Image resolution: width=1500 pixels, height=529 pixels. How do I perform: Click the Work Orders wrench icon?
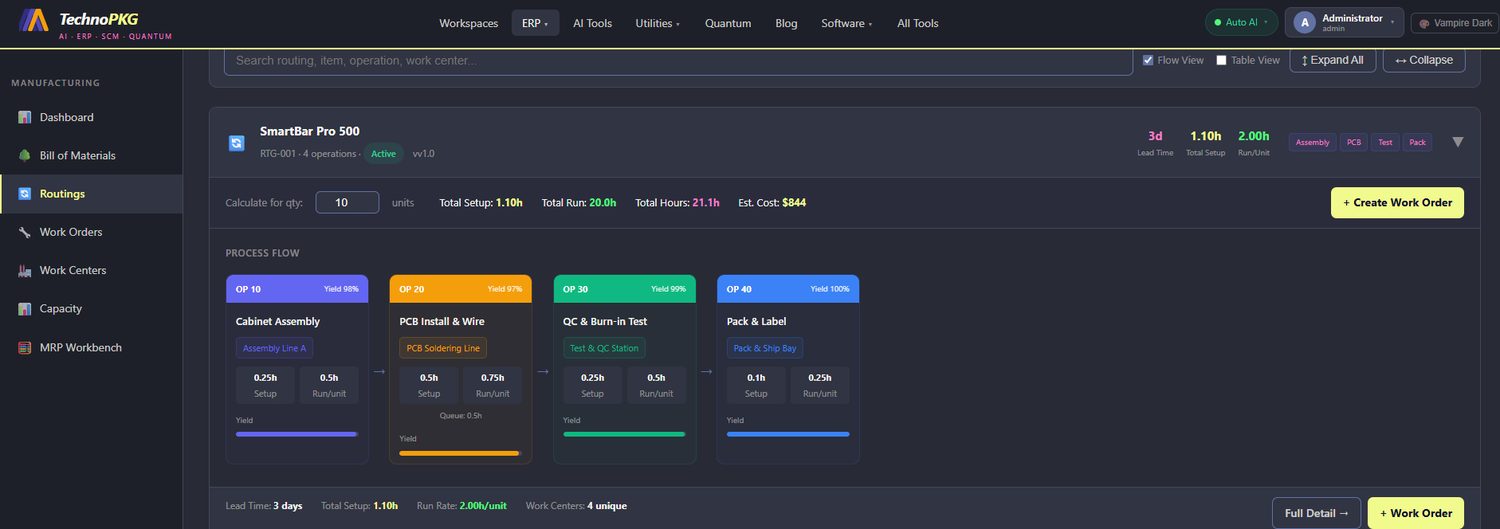coord(25,232)
